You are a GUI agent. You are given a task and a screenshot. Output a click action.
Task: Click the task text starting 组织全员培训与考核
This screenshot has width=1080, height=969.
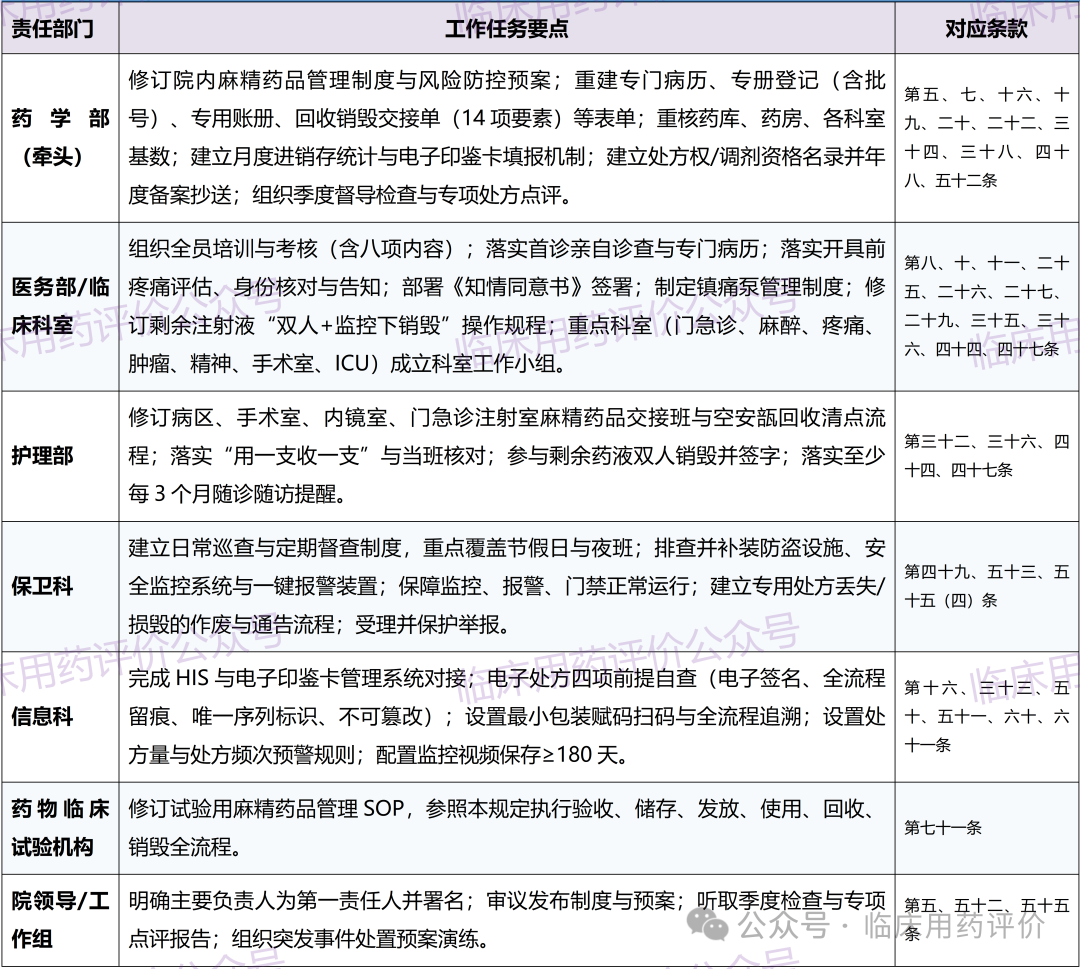507,306
